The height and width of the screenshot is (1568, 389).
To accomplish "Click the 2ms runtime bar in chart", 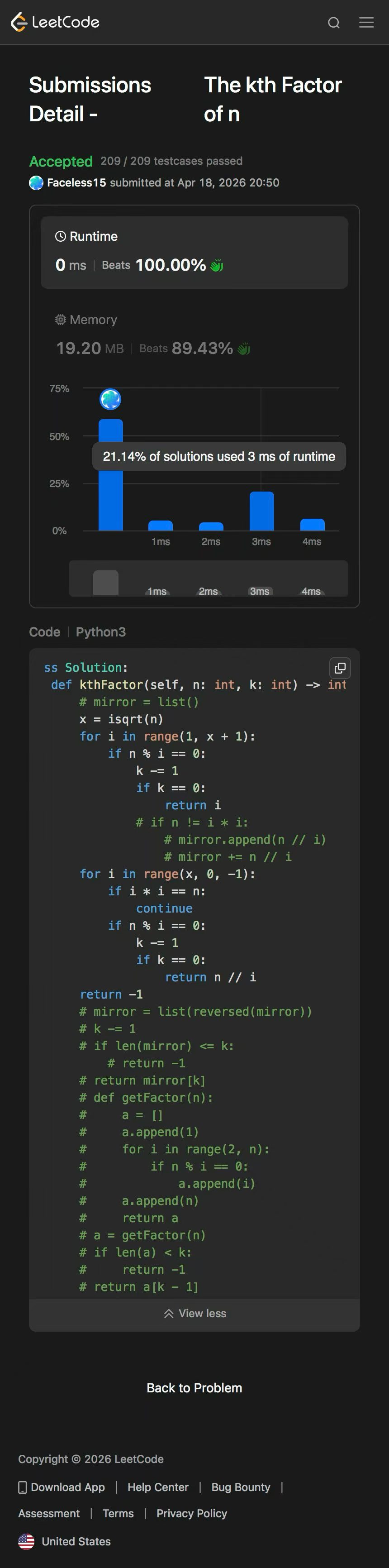I will point(211,526).
